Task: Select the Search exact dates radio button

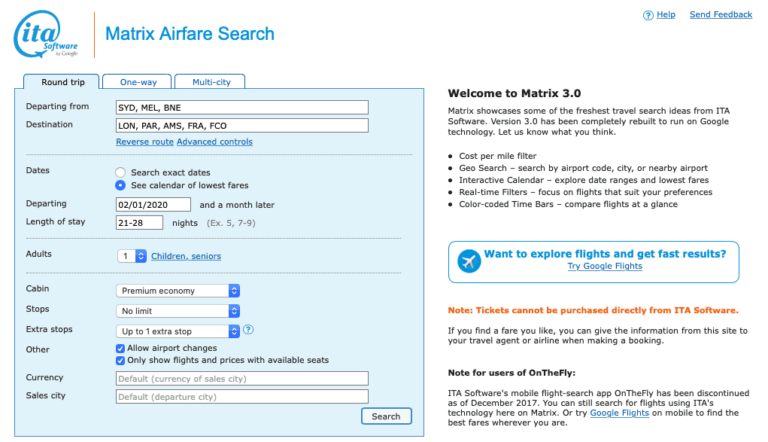Action: (x=120, y=172)
